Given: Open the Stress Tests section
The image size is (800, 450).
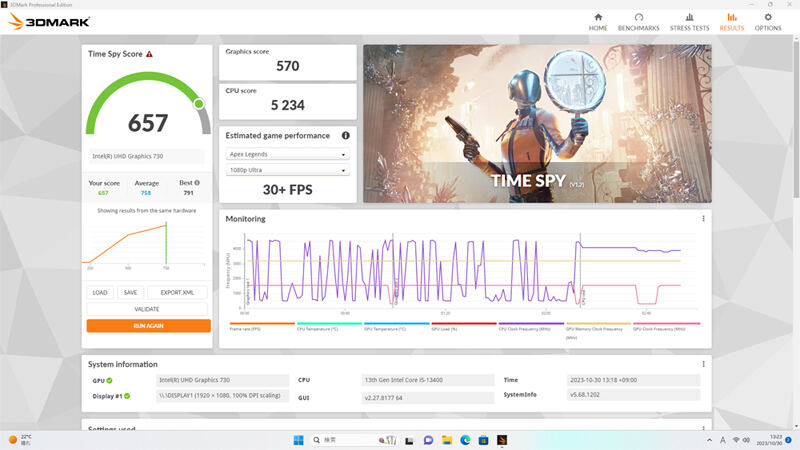Looking at the screenshot, I should pos(689,22).
